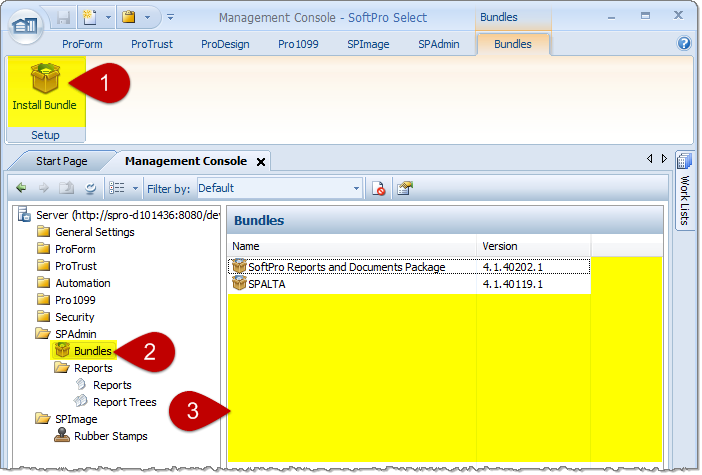Select the Server root node in tree
This screenshot has width=702, height=475.
point(119,215)
